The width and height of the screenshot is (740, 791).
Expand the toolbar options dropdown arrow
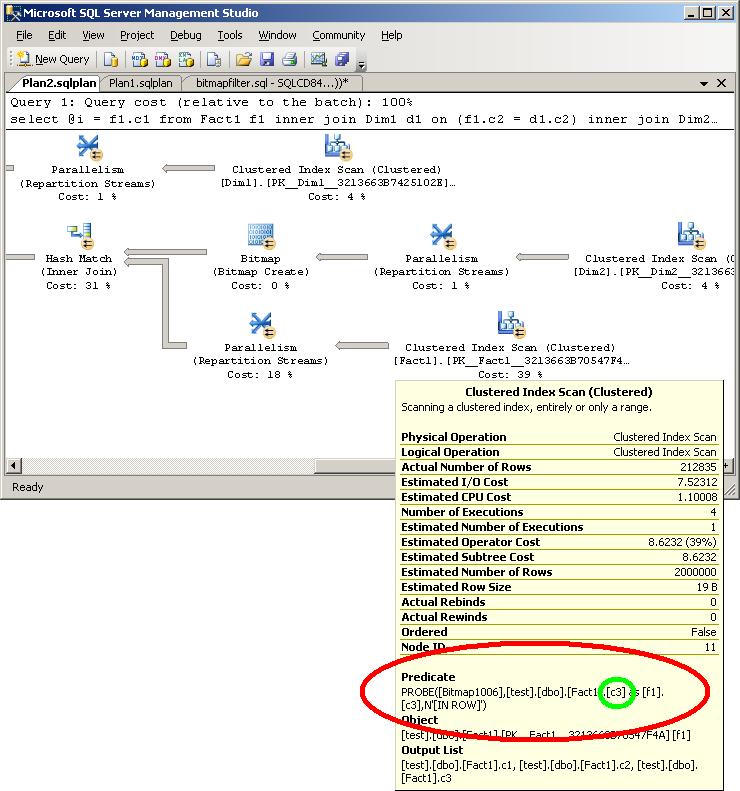[x=361, y=65]
